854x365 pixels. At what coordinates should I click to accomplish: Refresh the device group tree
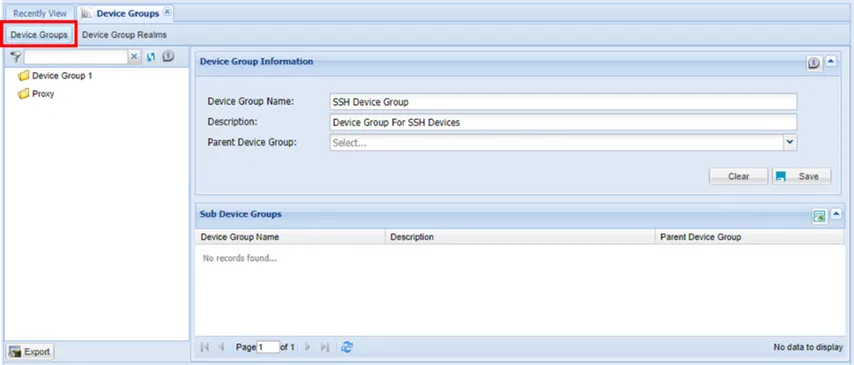[151, 56]
